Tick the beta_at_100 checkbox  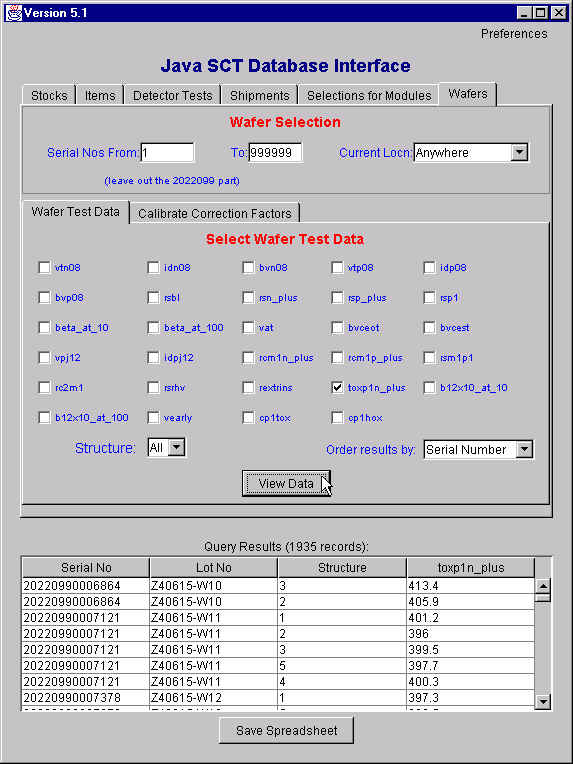(x=153, y=328)
